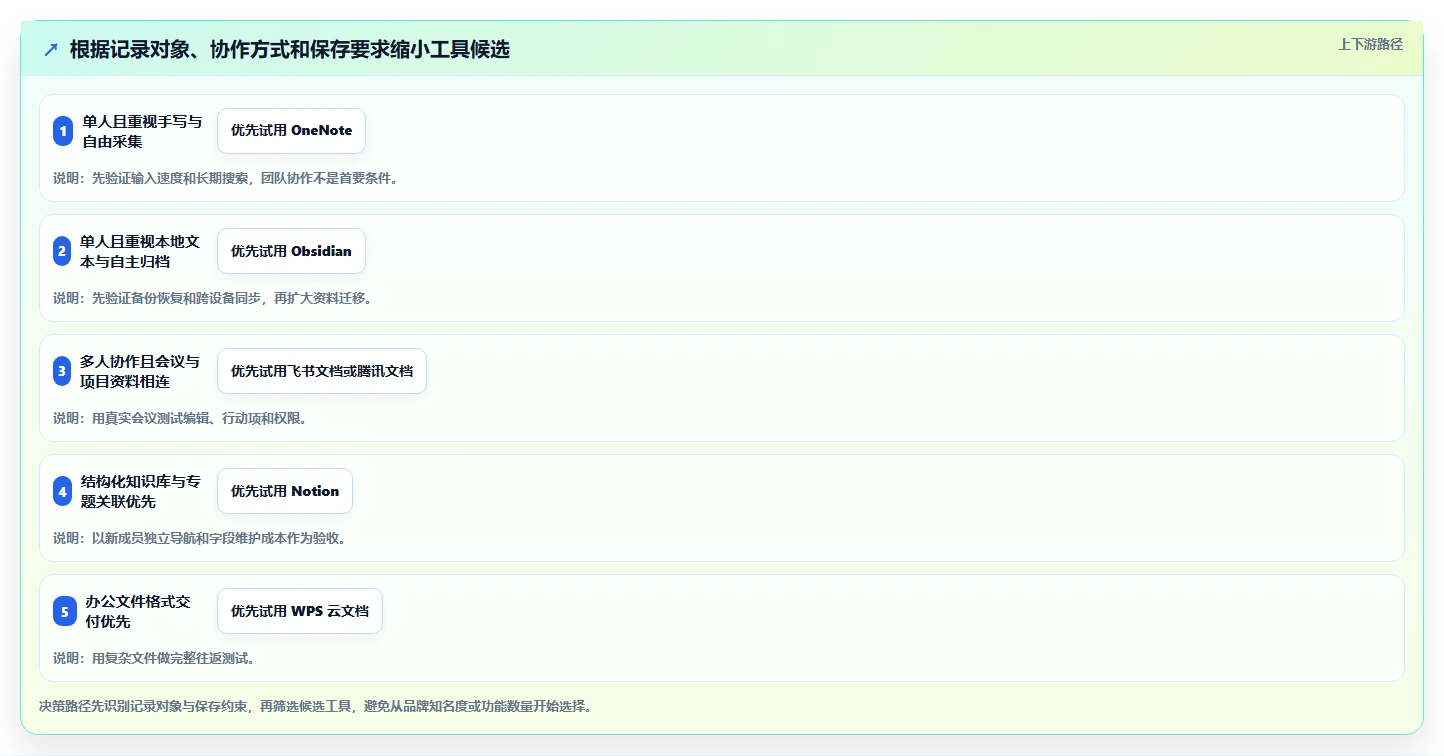Click the note 先验证备份恢复和跨设备同步
Screen dimensions: 1444x756
tap(212, 298)
